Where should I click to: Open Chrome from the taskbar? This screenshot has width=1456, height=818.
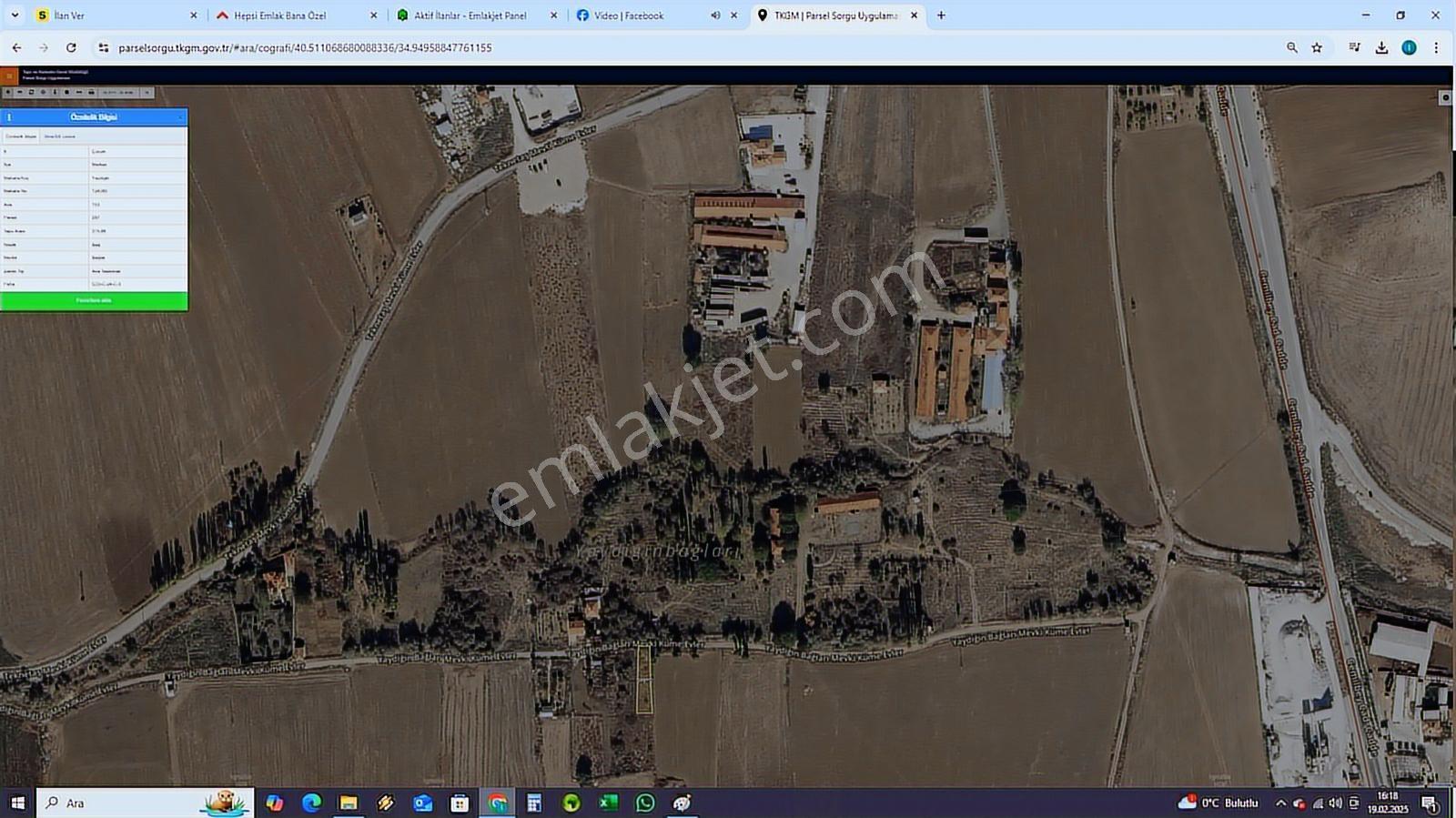click(497, 803)
